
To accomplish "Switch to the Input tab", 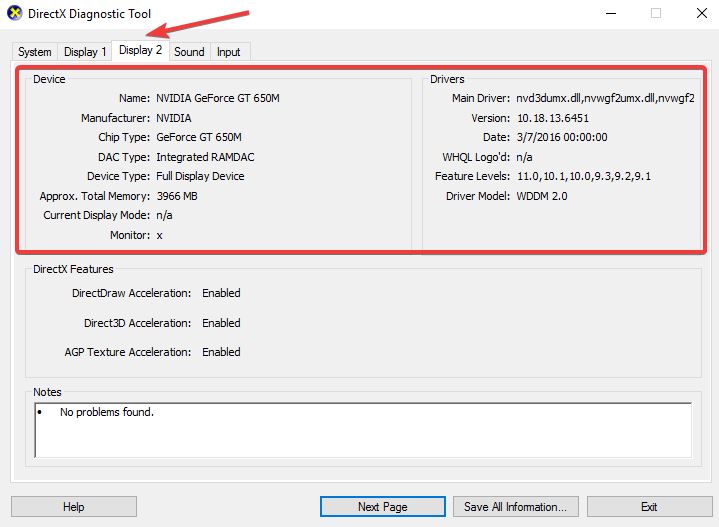I will click(228, 52).
